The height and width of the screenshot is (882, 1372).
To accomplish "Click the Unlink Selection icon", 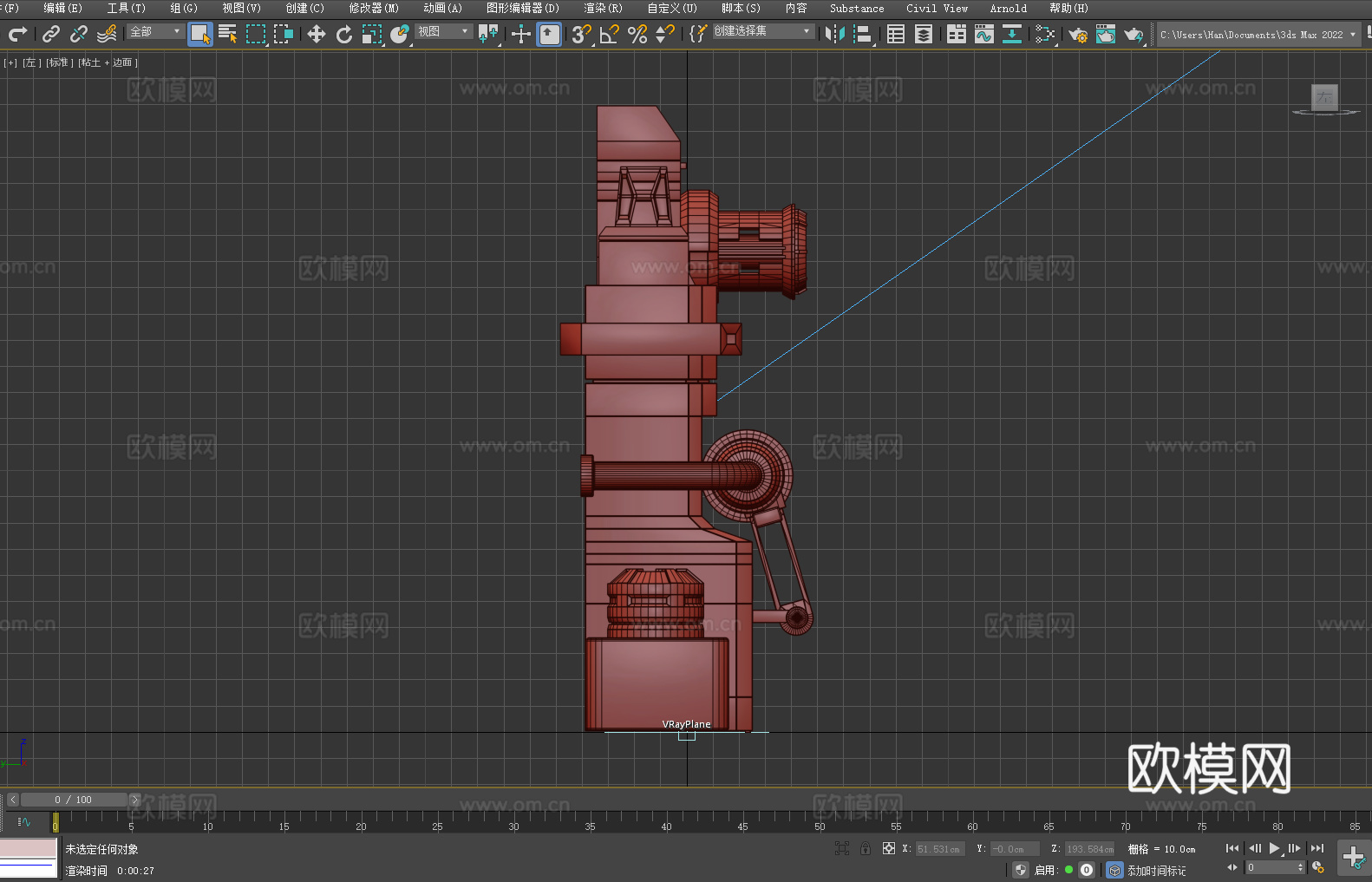I will click(x=79, y=35).
